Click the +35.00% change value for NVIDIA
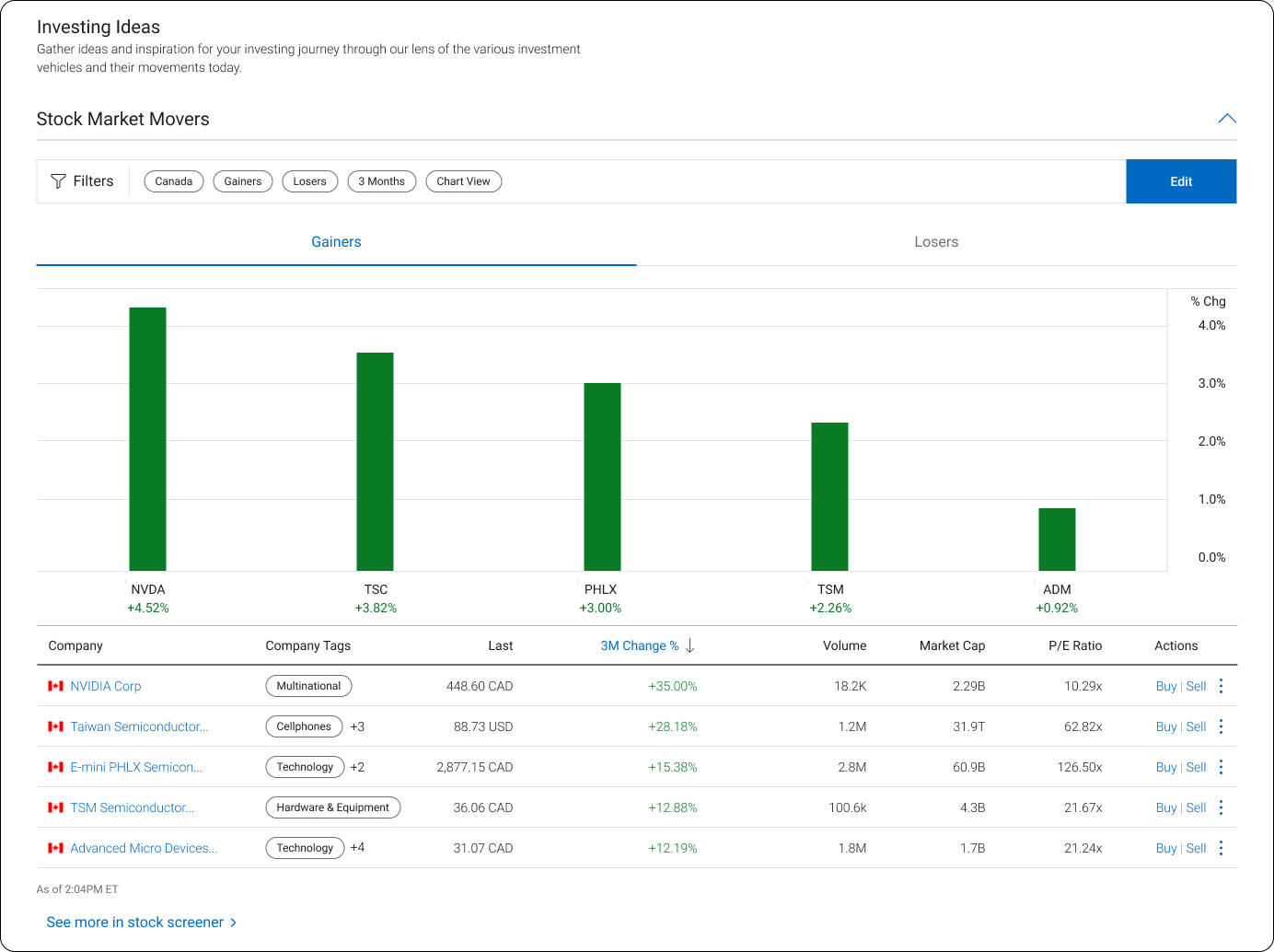 (x=673, y=686)
